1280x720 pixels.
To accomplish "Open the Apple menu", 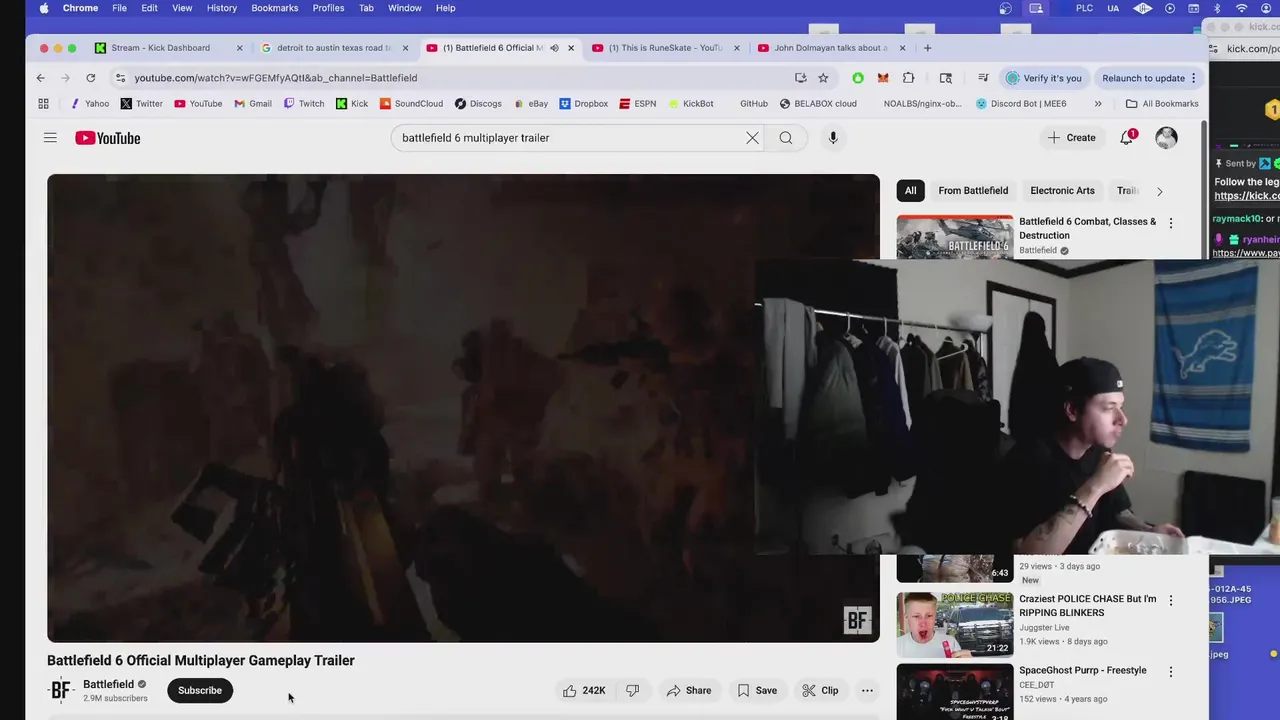I will click(44, 8).
